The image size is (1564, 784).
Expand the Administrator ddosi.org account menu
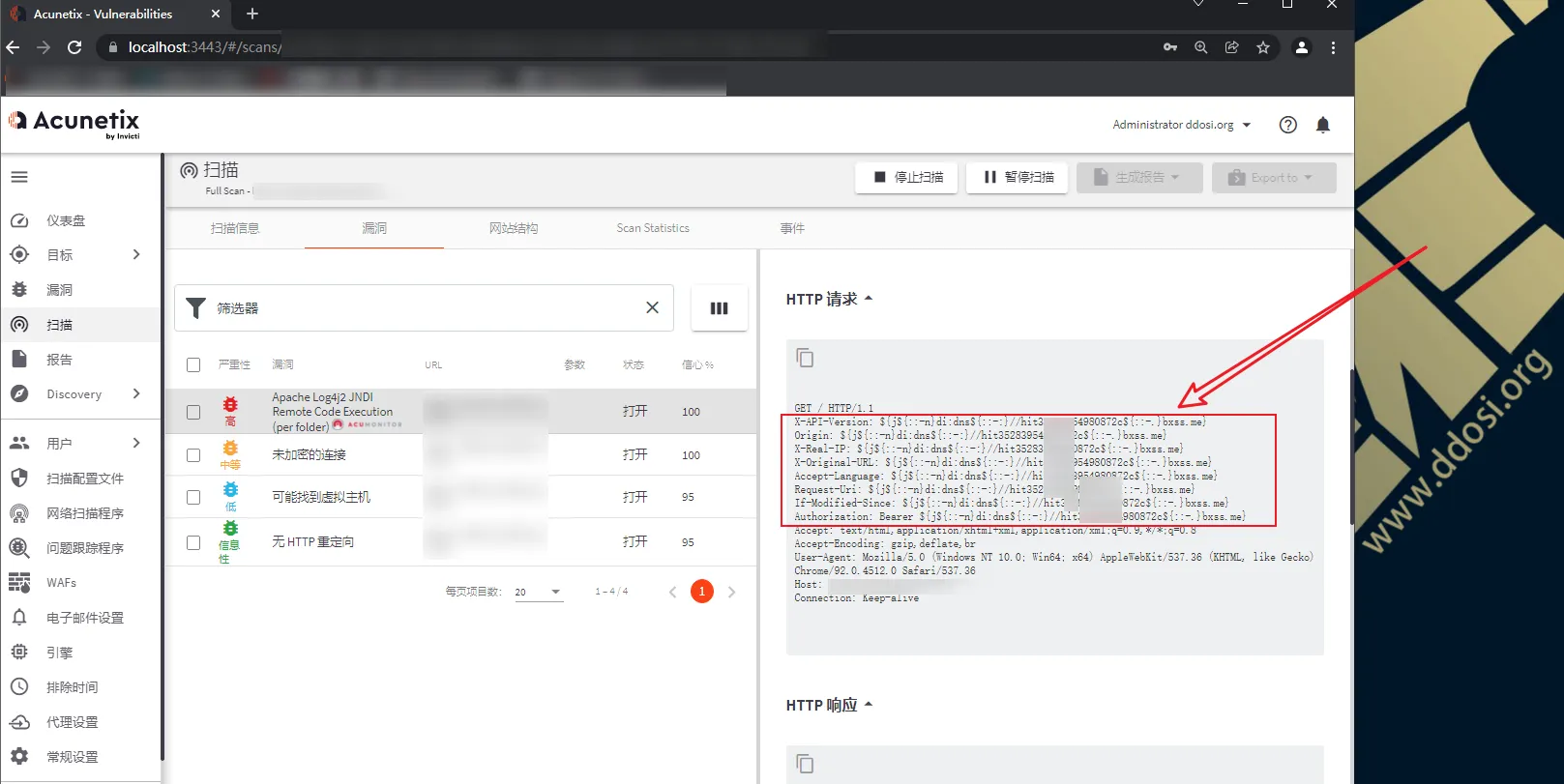[1181, 125]
